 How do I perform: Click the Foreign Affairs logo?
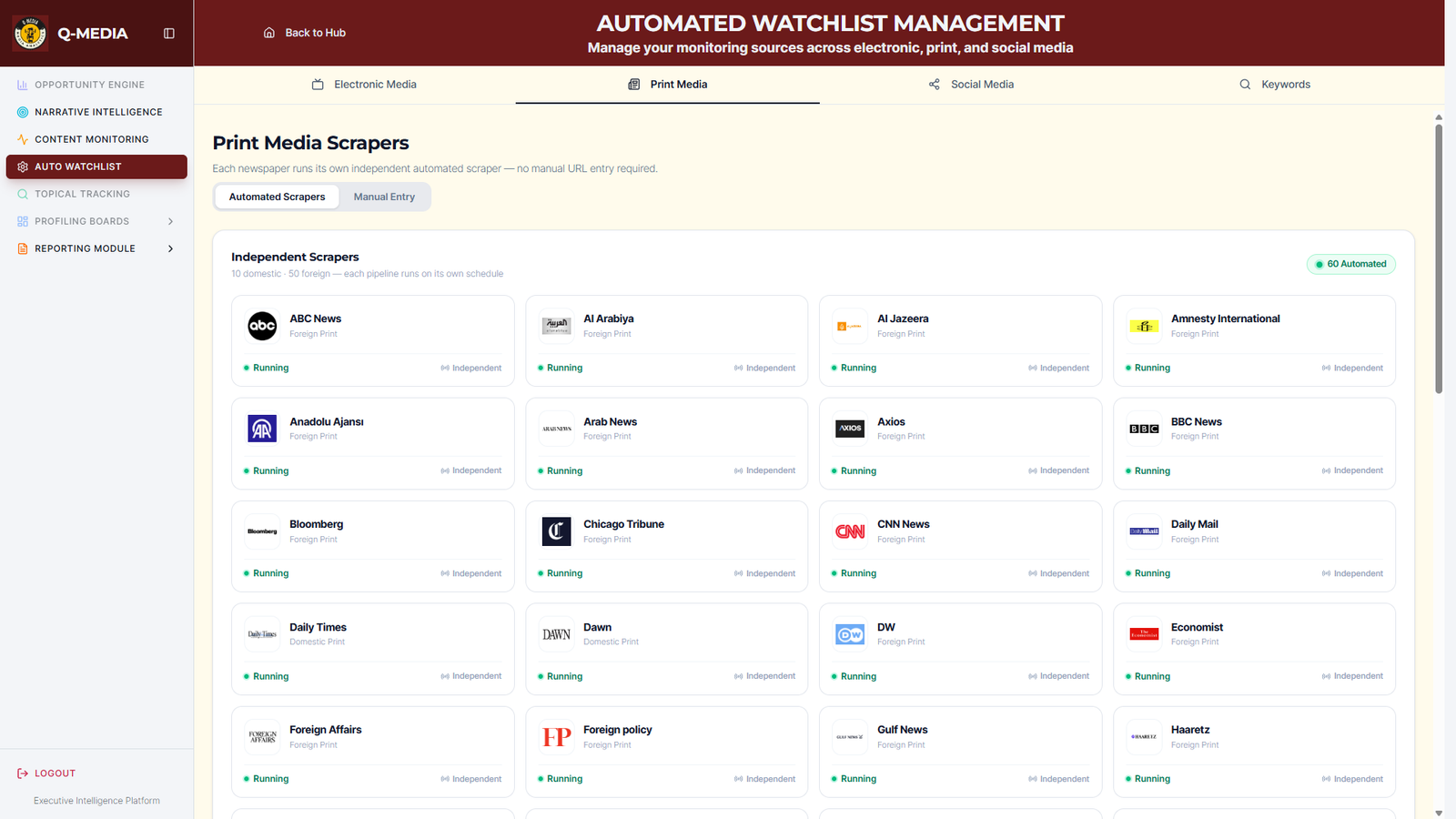262,737
